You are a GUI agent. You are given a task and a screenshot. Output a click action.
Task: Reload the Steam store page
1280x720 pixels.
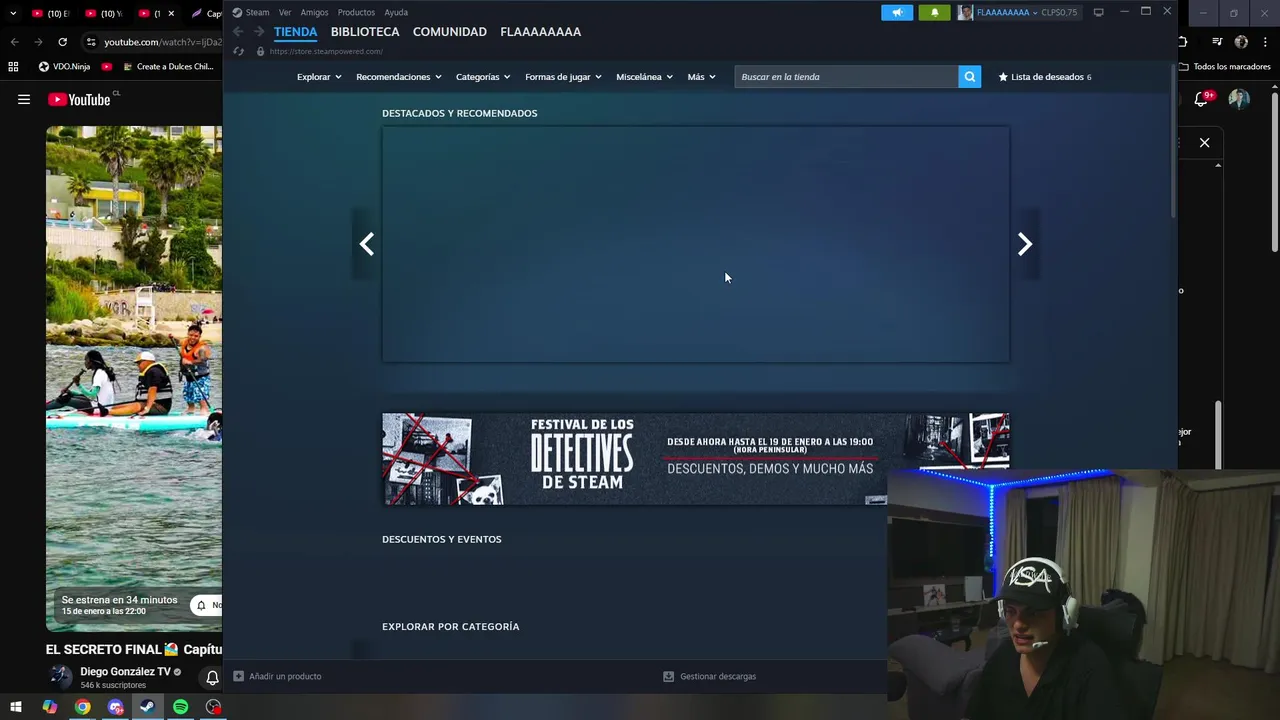pyautogui.click(x=238, y=51)
